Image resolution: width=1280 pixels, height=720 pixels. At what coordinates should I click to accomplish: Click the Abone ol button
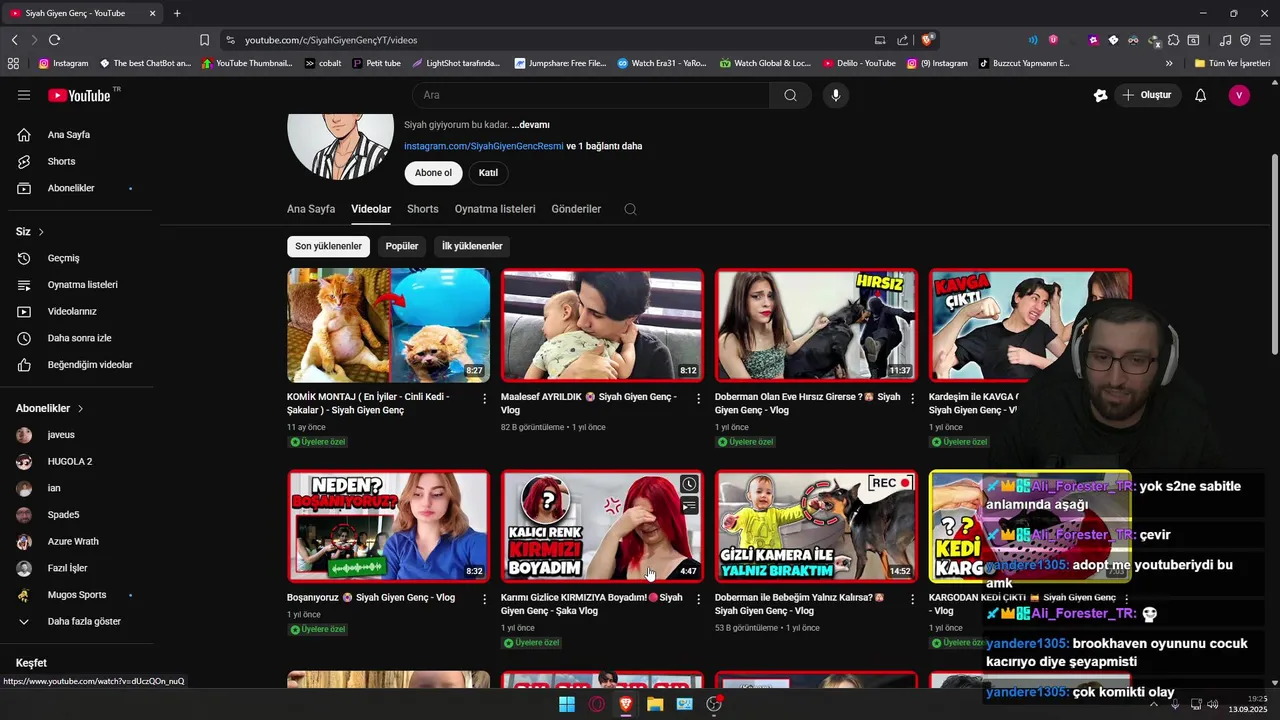tap(433, 173)
